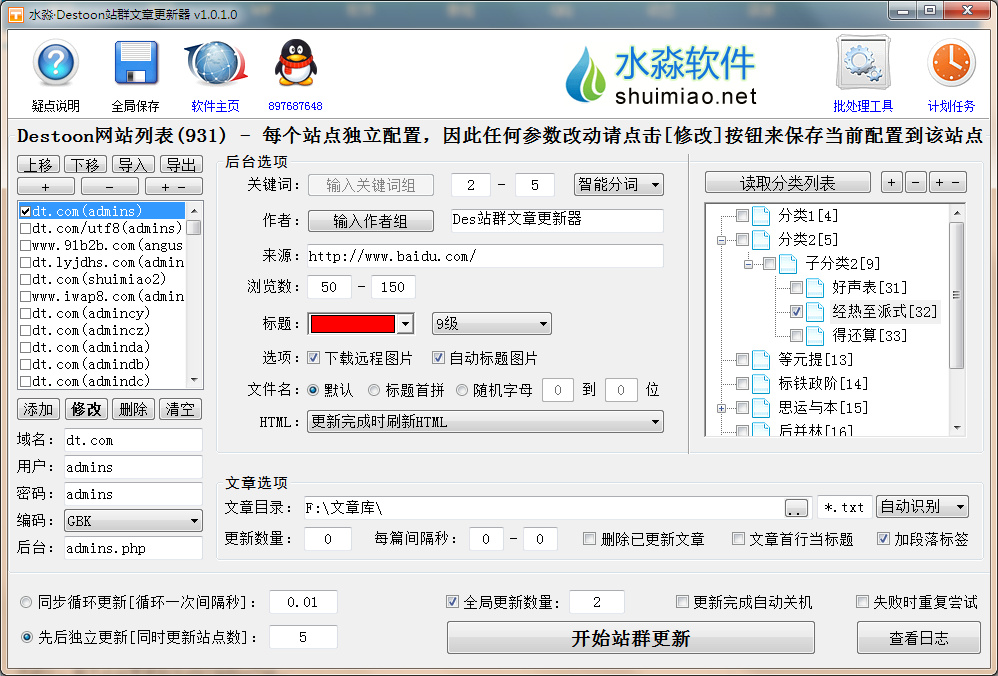Select www.91b2b.com site row

point(102,245)
